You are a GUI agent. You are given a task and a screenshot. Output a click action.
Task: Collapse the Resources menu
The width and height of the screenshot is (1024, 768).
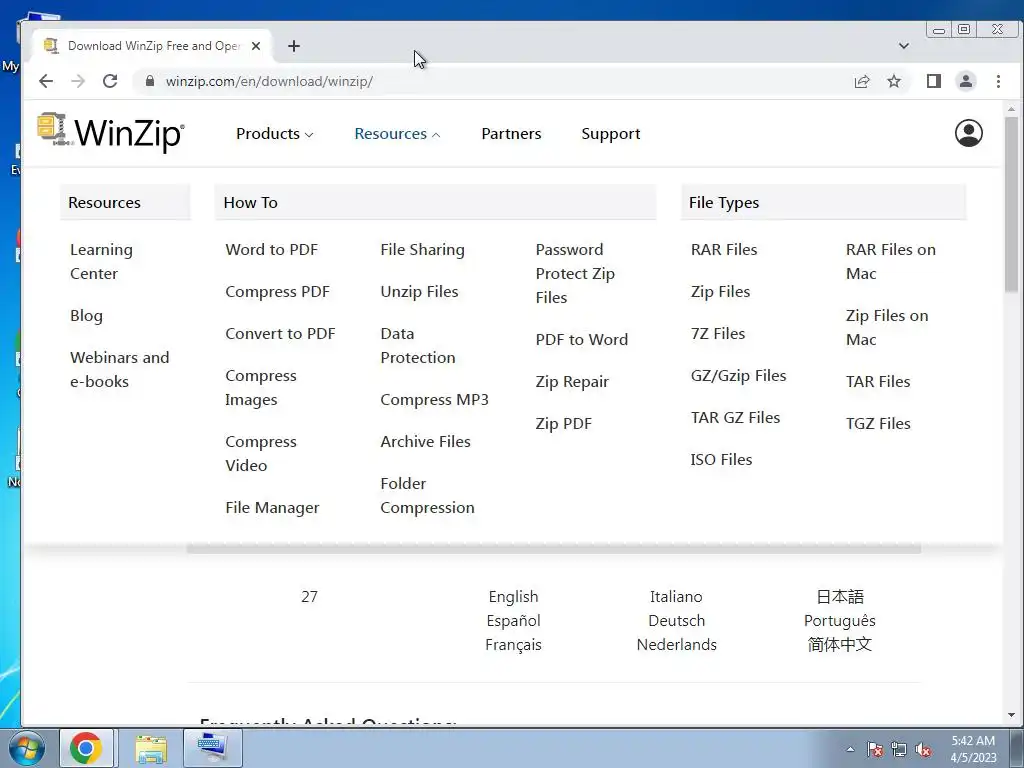[397, 133]
